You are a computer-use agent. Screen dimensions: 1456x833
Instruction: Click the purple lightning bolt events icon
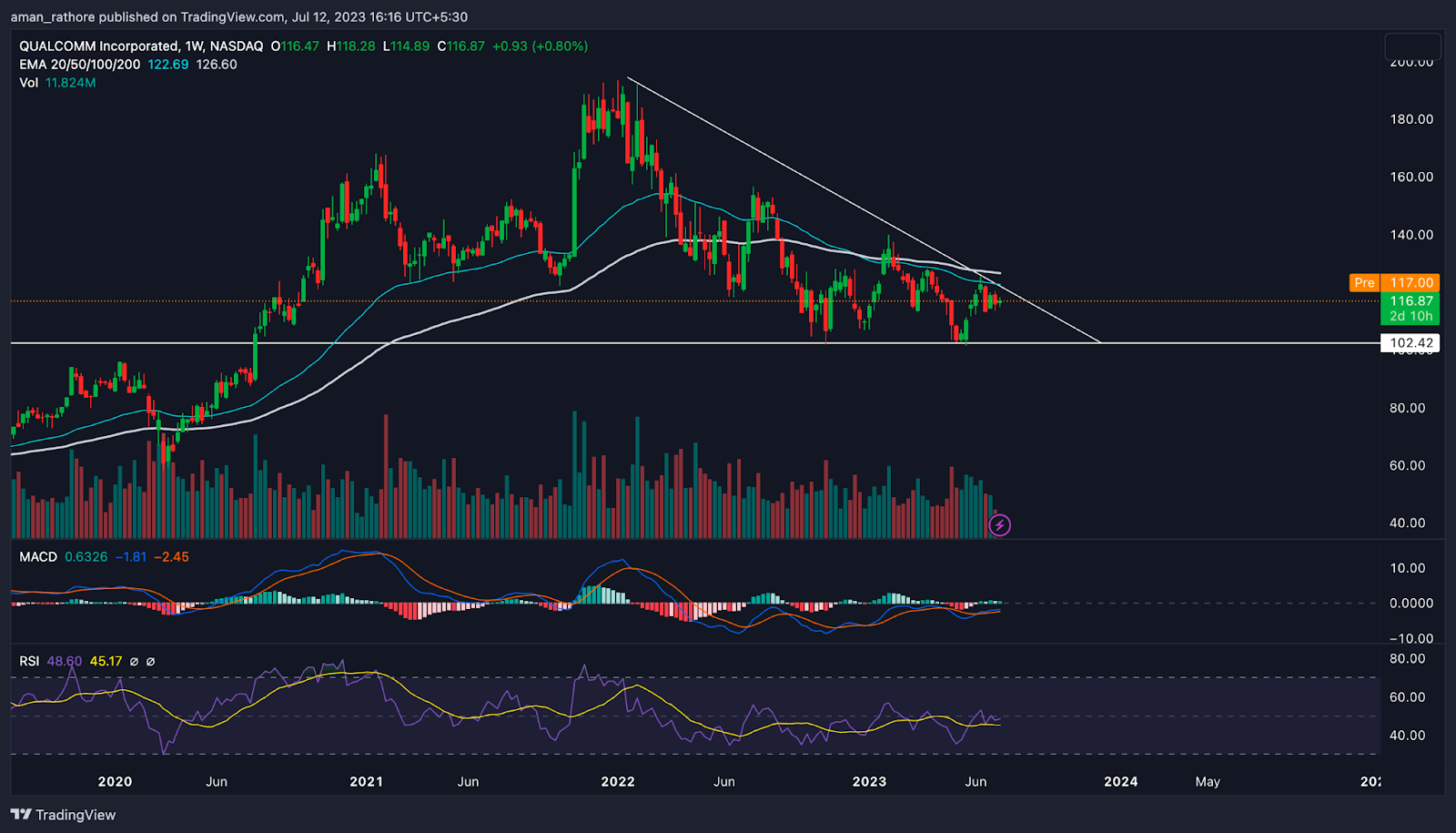tap(999, 524)
